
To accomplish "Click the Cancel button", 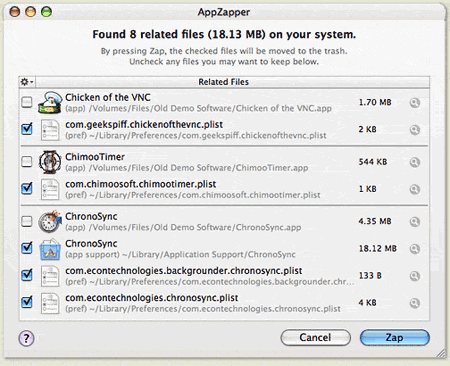I will pyautogui.click(x=315, y=337).
